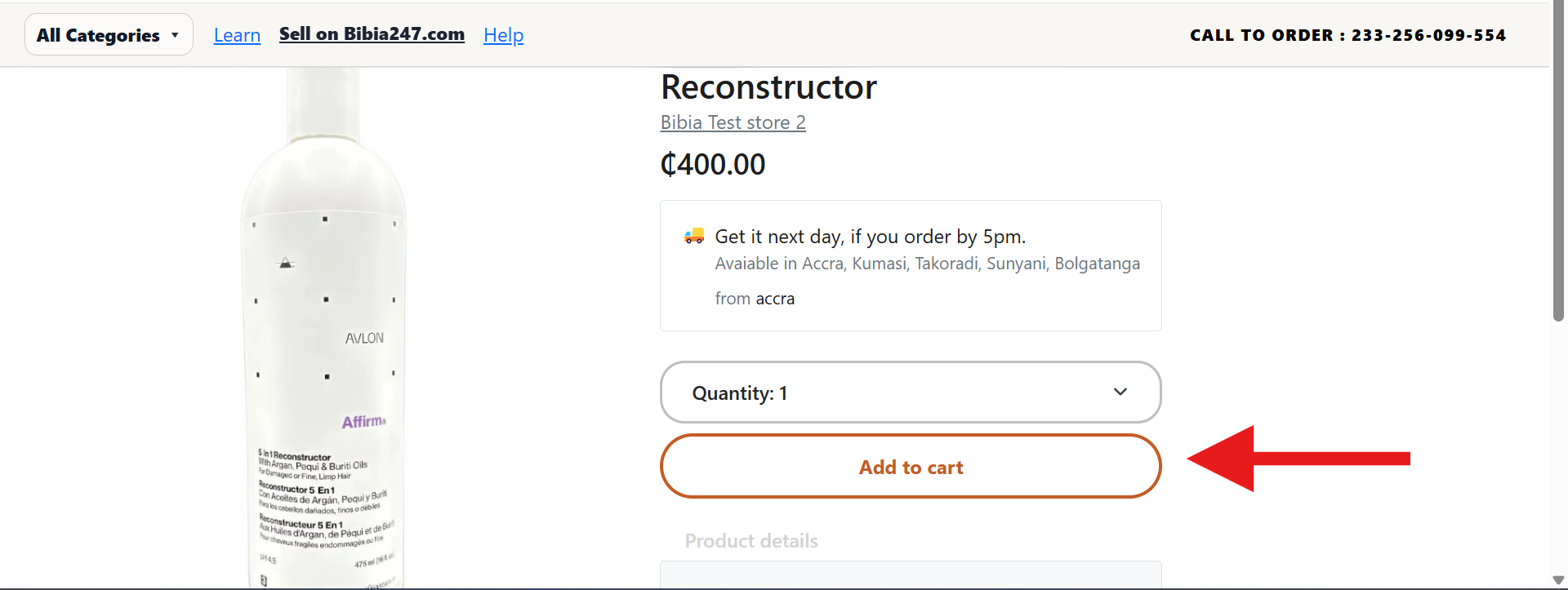
Task: Click the delivery truck icon
Action: pyautogui.click(x=694, y=237)
